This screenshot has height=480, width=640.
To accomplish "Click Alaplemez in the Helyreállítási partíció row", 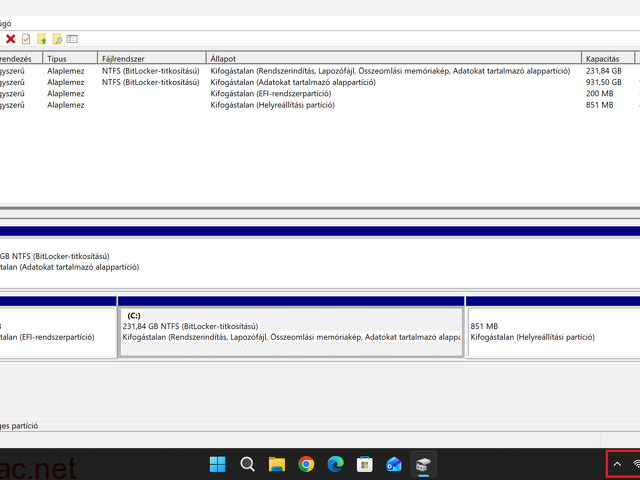I will (66, 105).
